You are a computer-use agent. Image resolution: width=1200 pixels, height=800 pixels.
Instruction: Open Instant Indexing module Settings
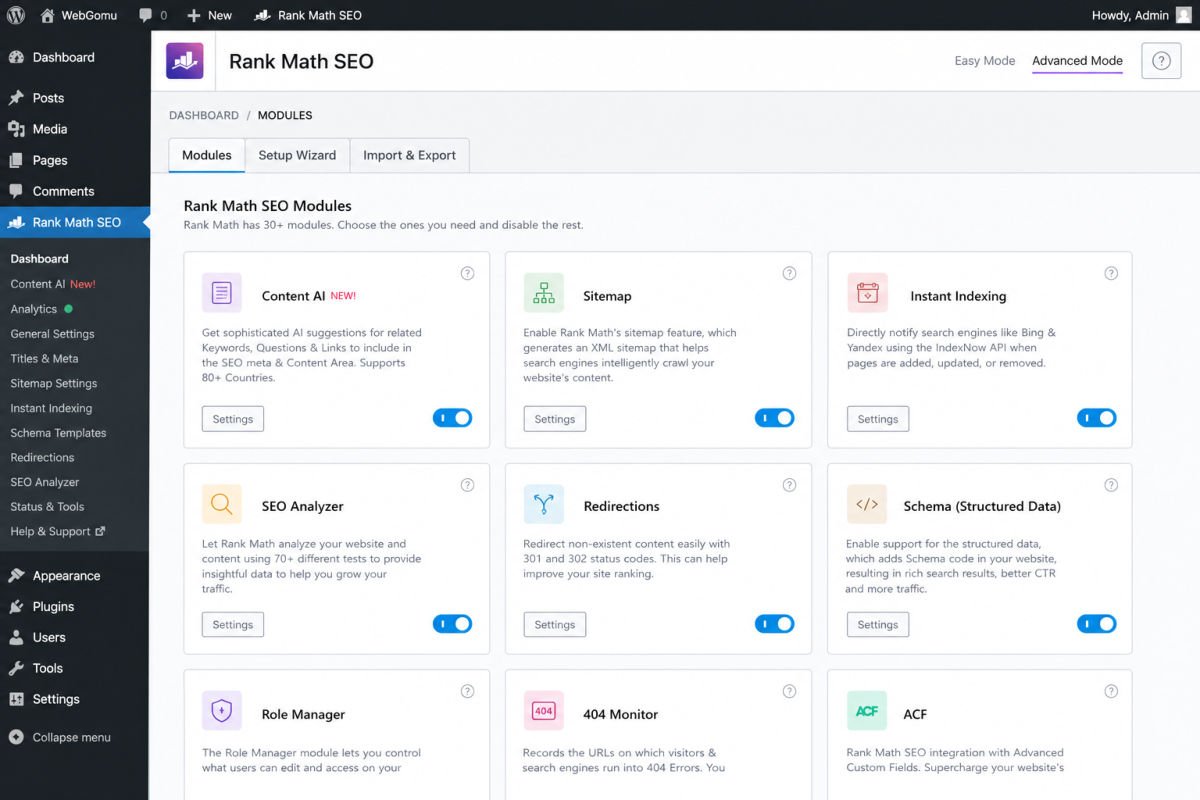click(878, 419)
